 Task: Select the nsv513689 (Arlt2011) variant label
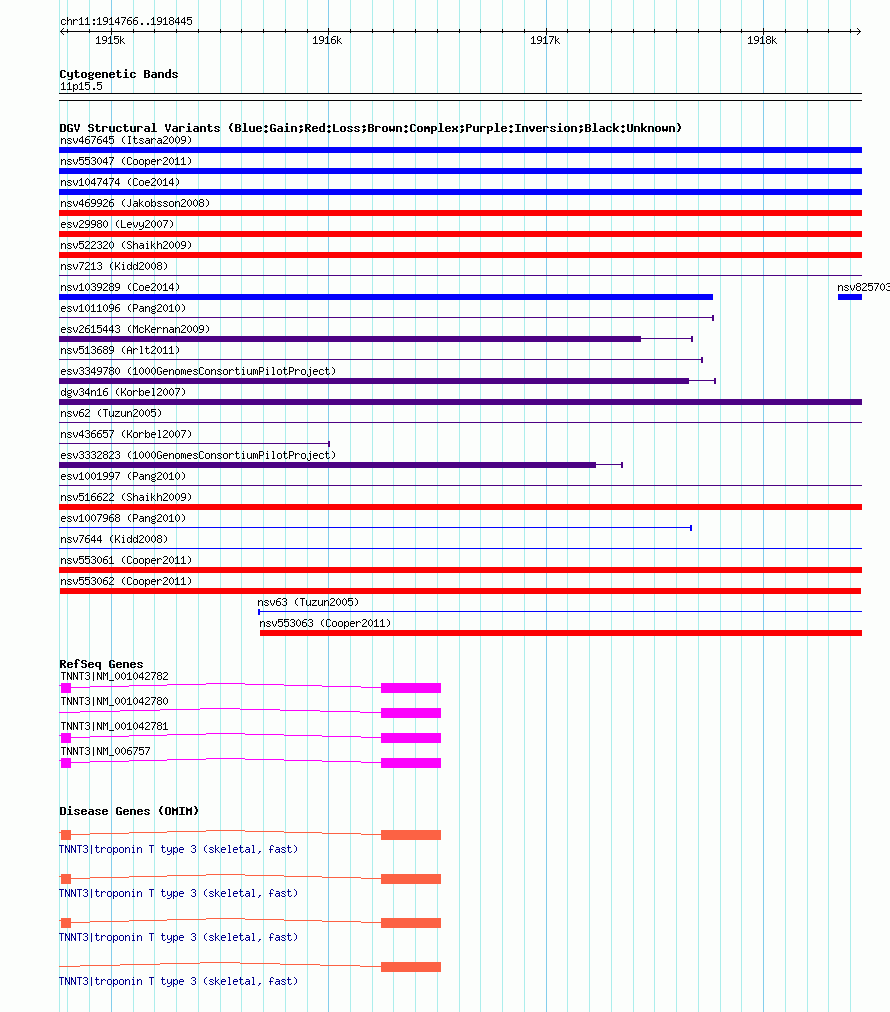[x=120, y=350]
